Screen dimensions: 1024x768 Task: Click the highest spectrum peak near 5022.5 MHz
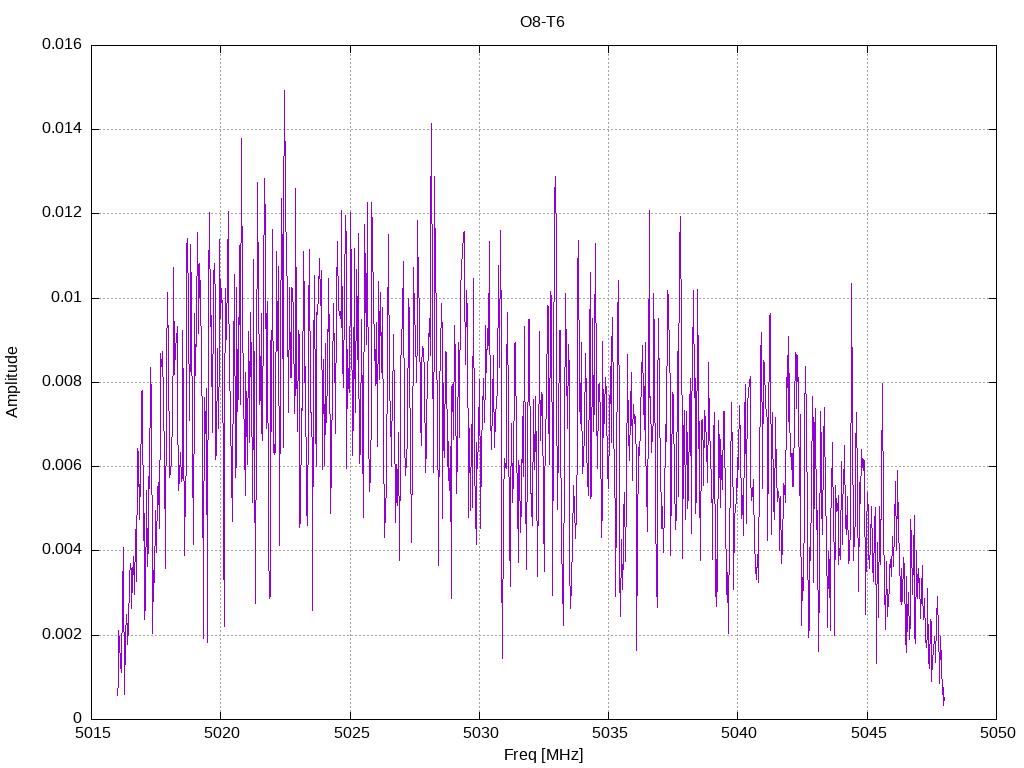(284, 91)
